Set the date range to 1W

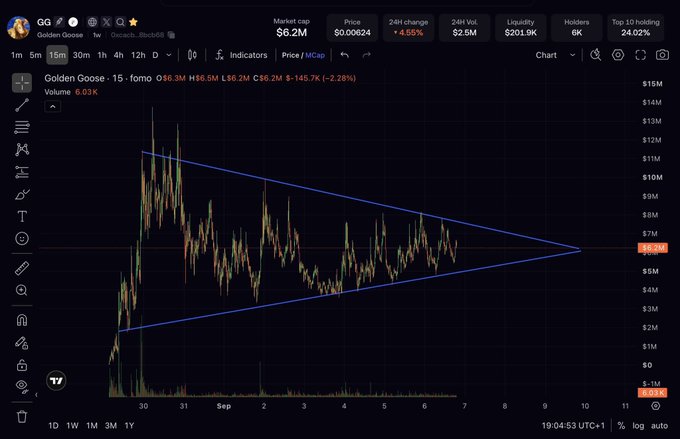[72, 426]
